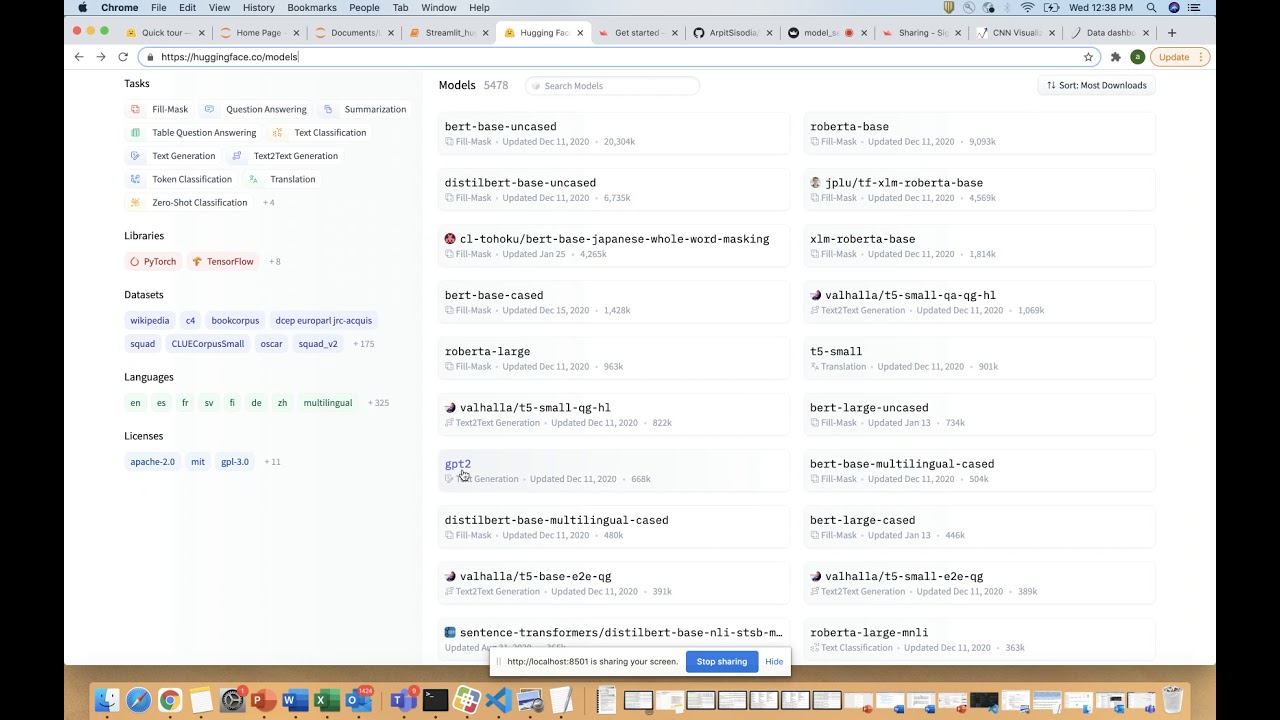
Task: Click the Chrome Update button
Action: [x=1180, y=57]
